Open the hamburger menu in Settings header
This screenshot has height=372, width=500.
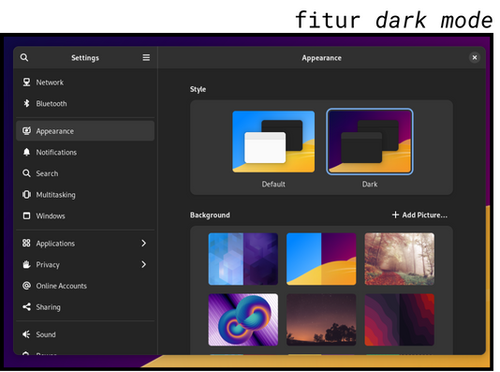pos(146,58)
